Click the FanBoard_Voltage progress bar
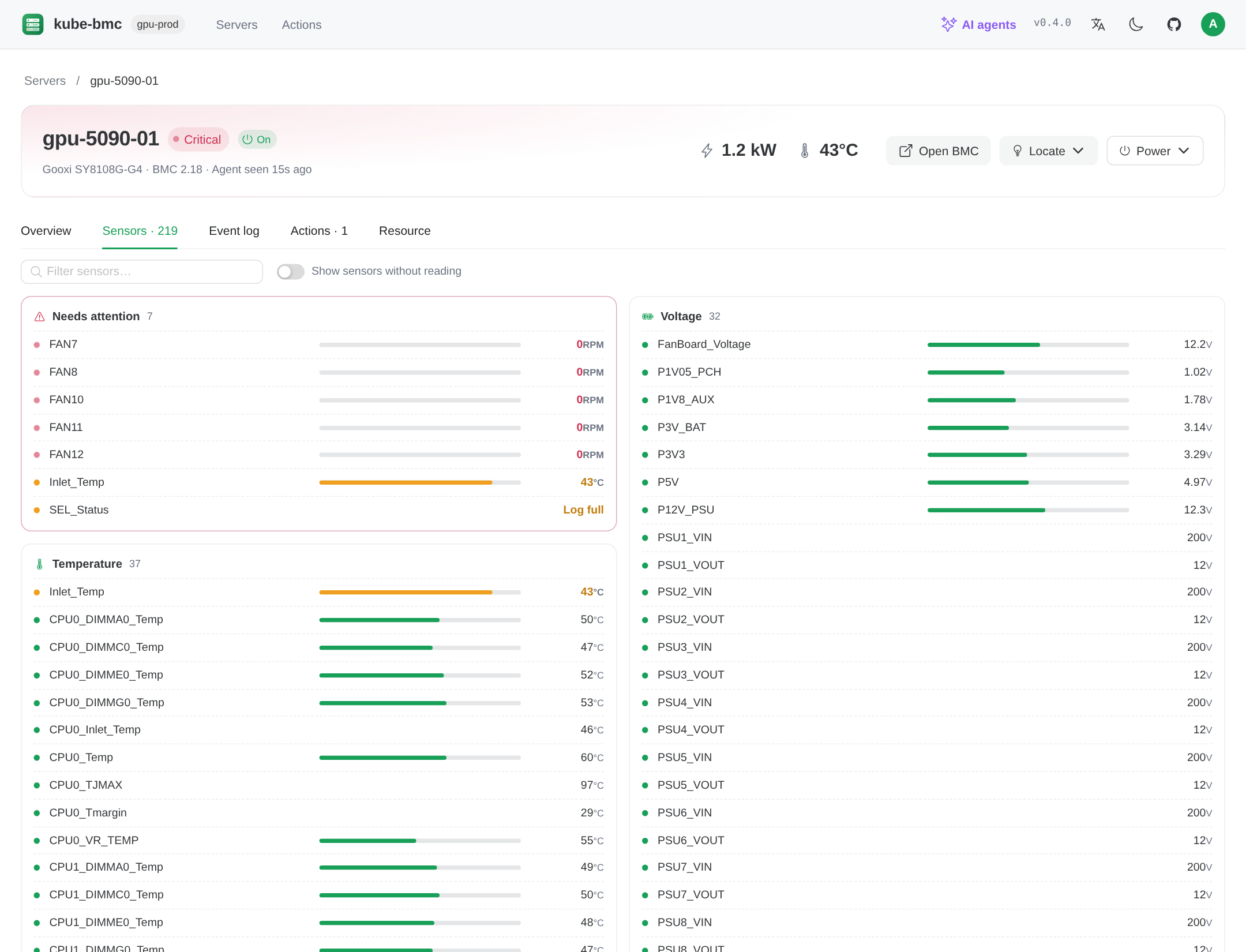 (1028, 345)
